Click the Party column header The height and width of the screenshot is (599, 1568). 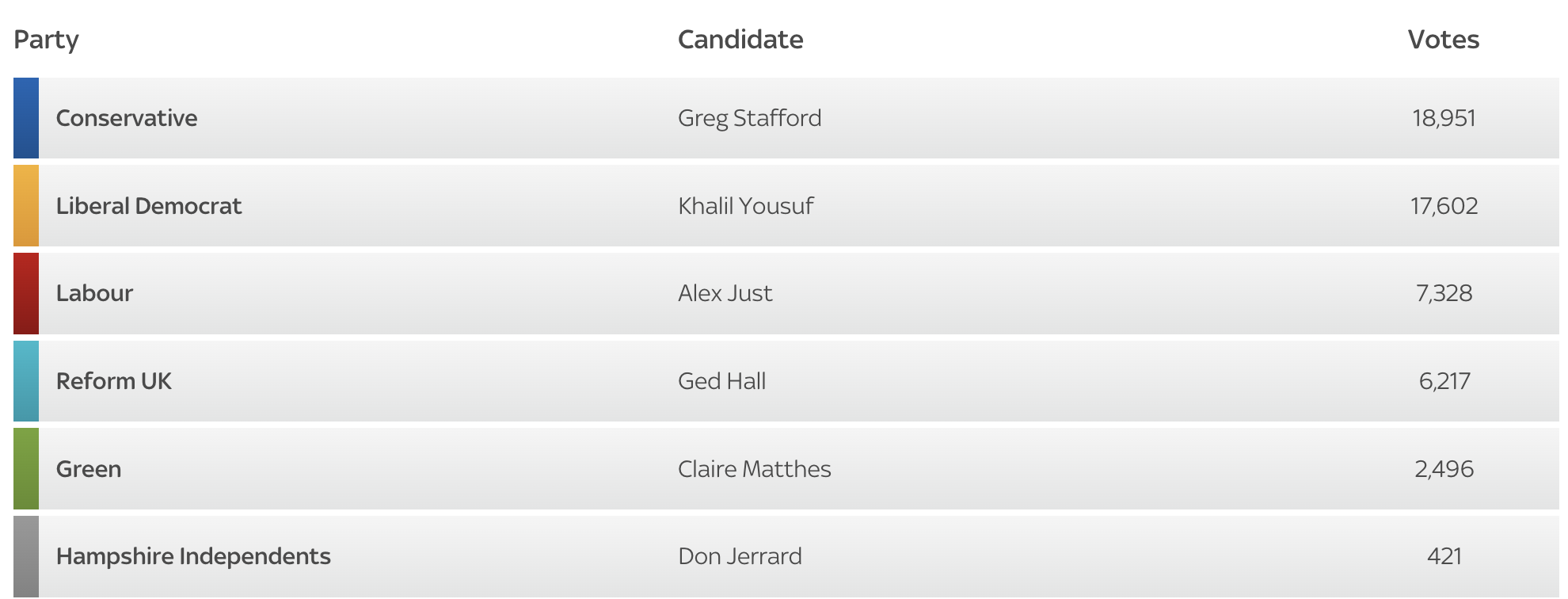pyautogui.click(x=46, y=40)
